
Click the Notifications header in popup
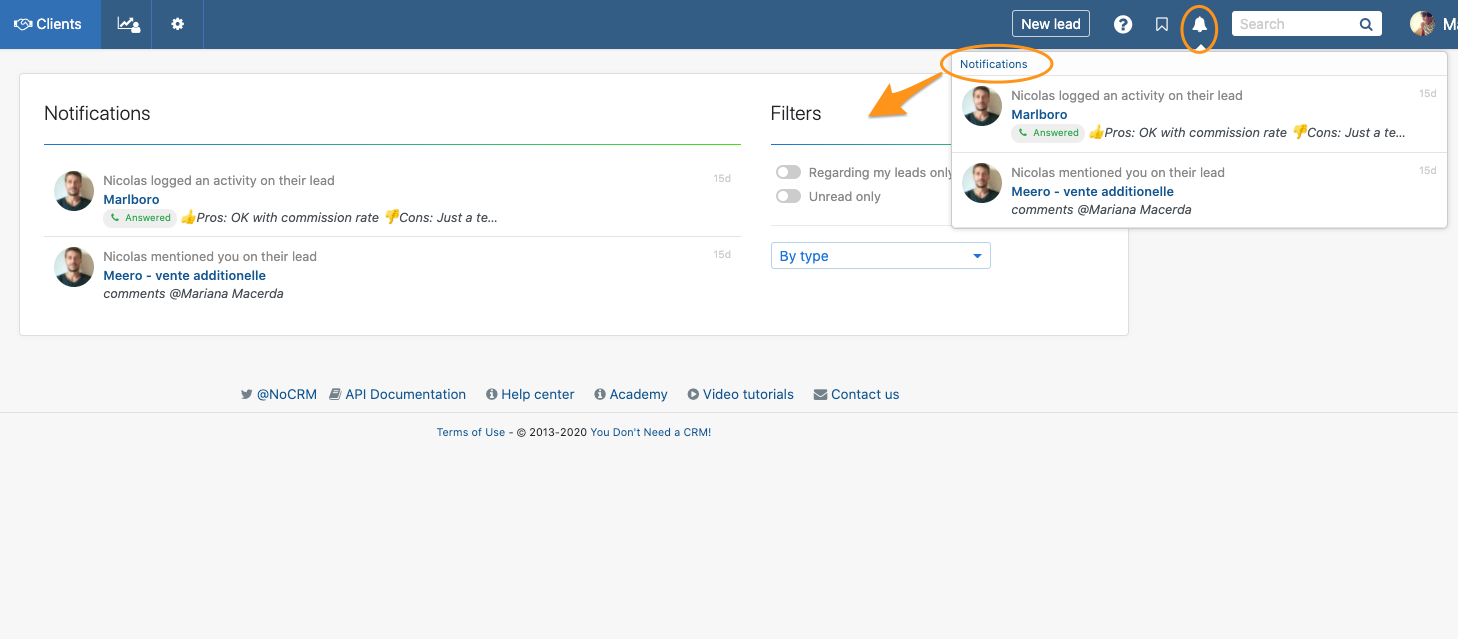993,64
